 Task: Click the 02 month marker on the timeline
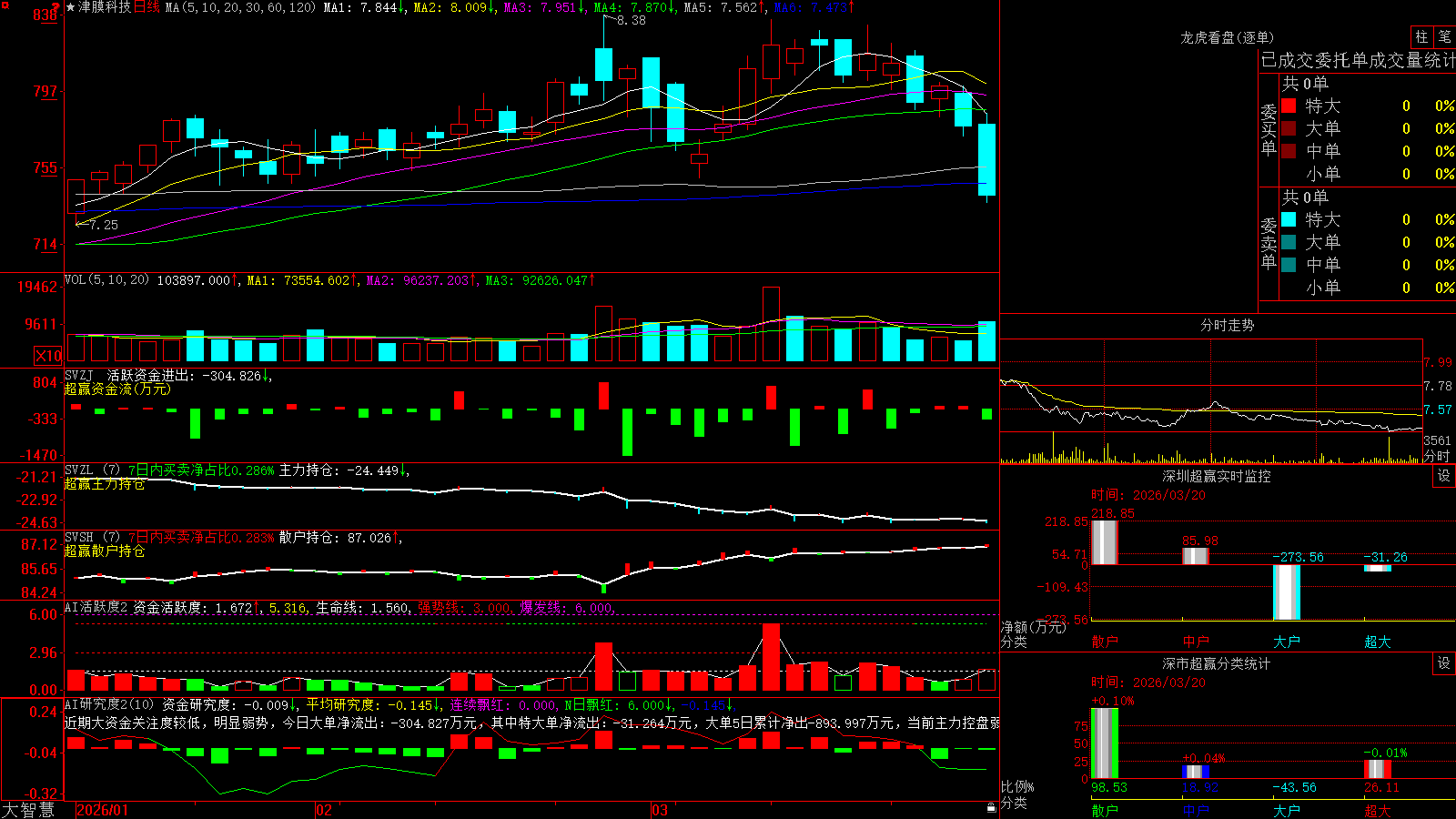coord(323,810)
